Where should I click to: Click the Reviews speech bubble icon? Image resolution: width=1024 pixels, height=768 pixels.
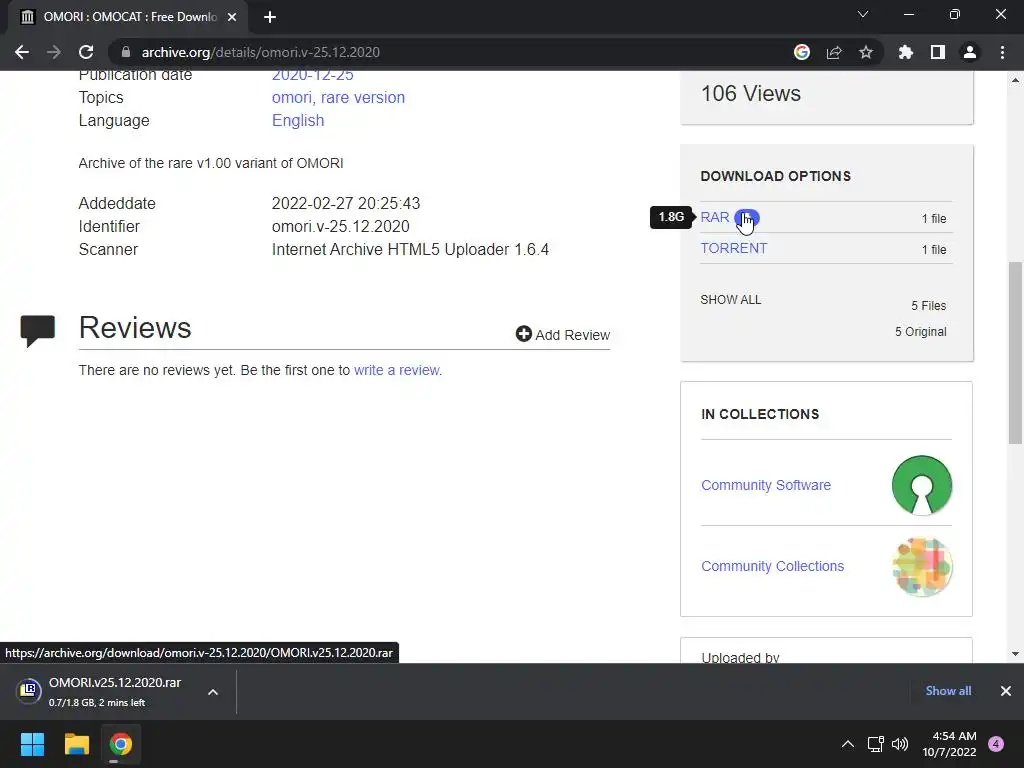(x=37, y=330)
